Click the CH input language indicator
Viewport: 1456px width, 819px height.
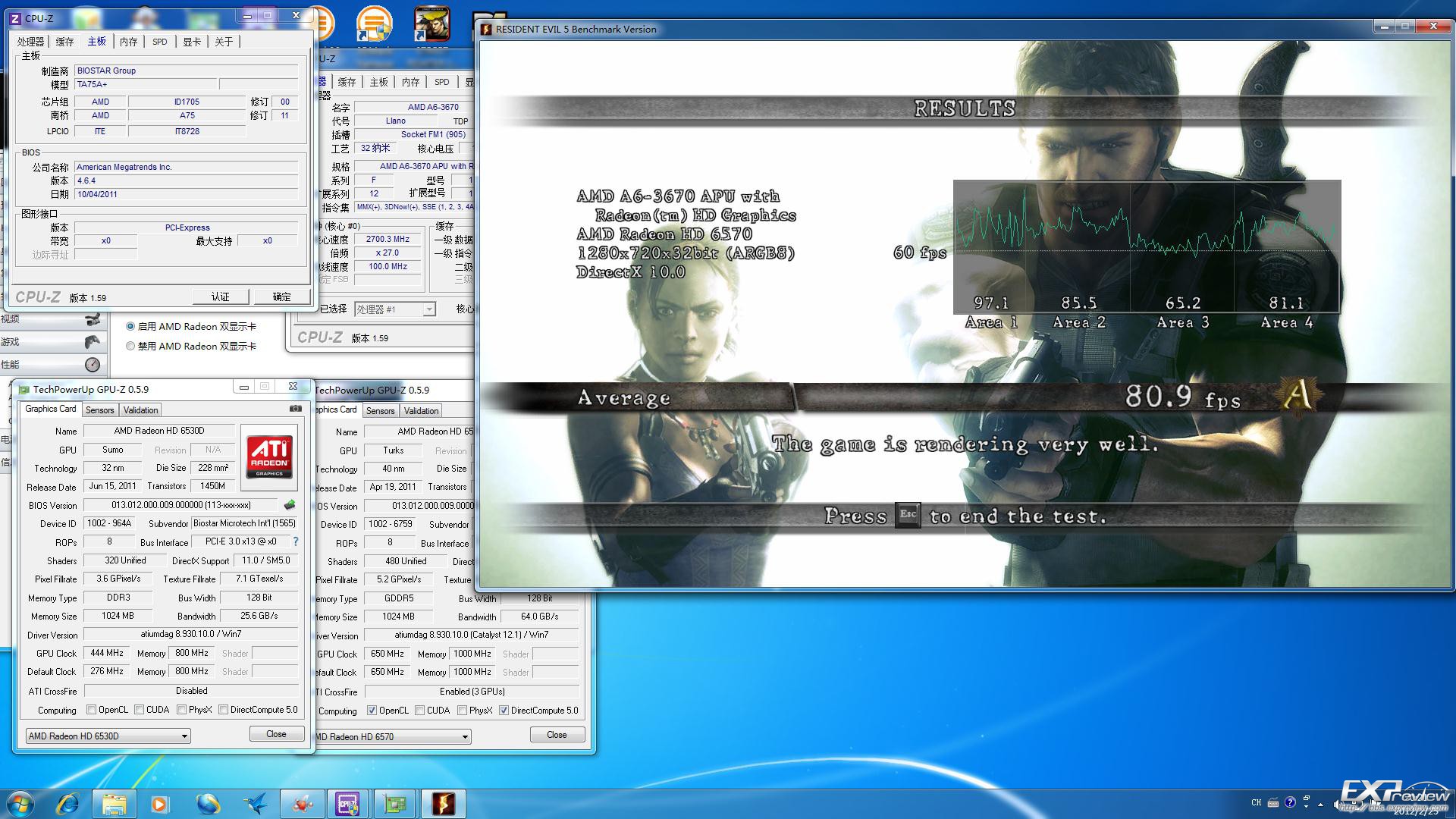click(x=1257, y=802)
